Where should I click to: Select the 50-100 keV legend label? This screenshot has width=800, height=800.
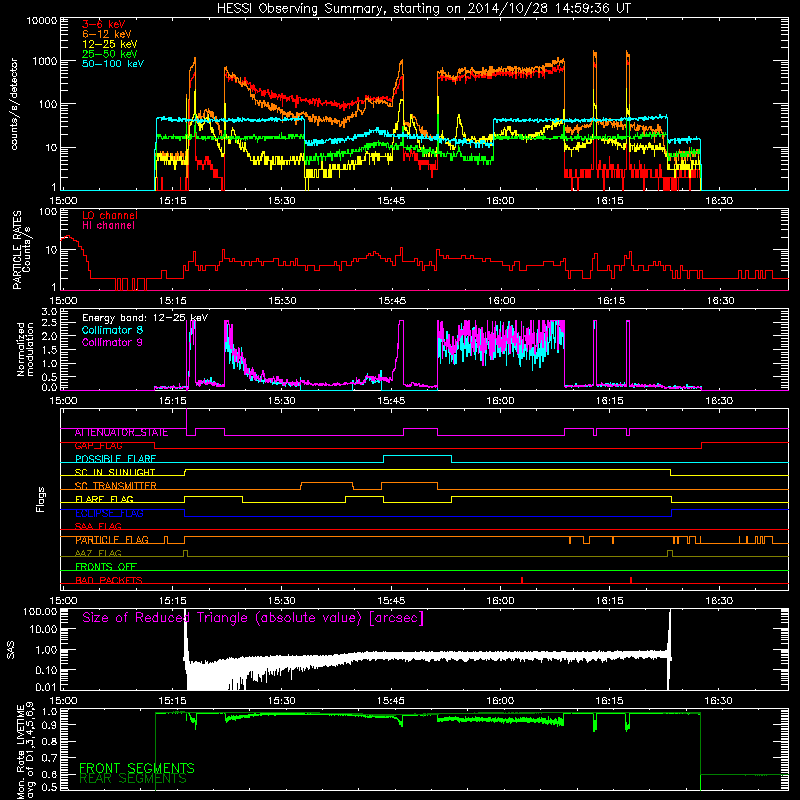coord(113,64)
